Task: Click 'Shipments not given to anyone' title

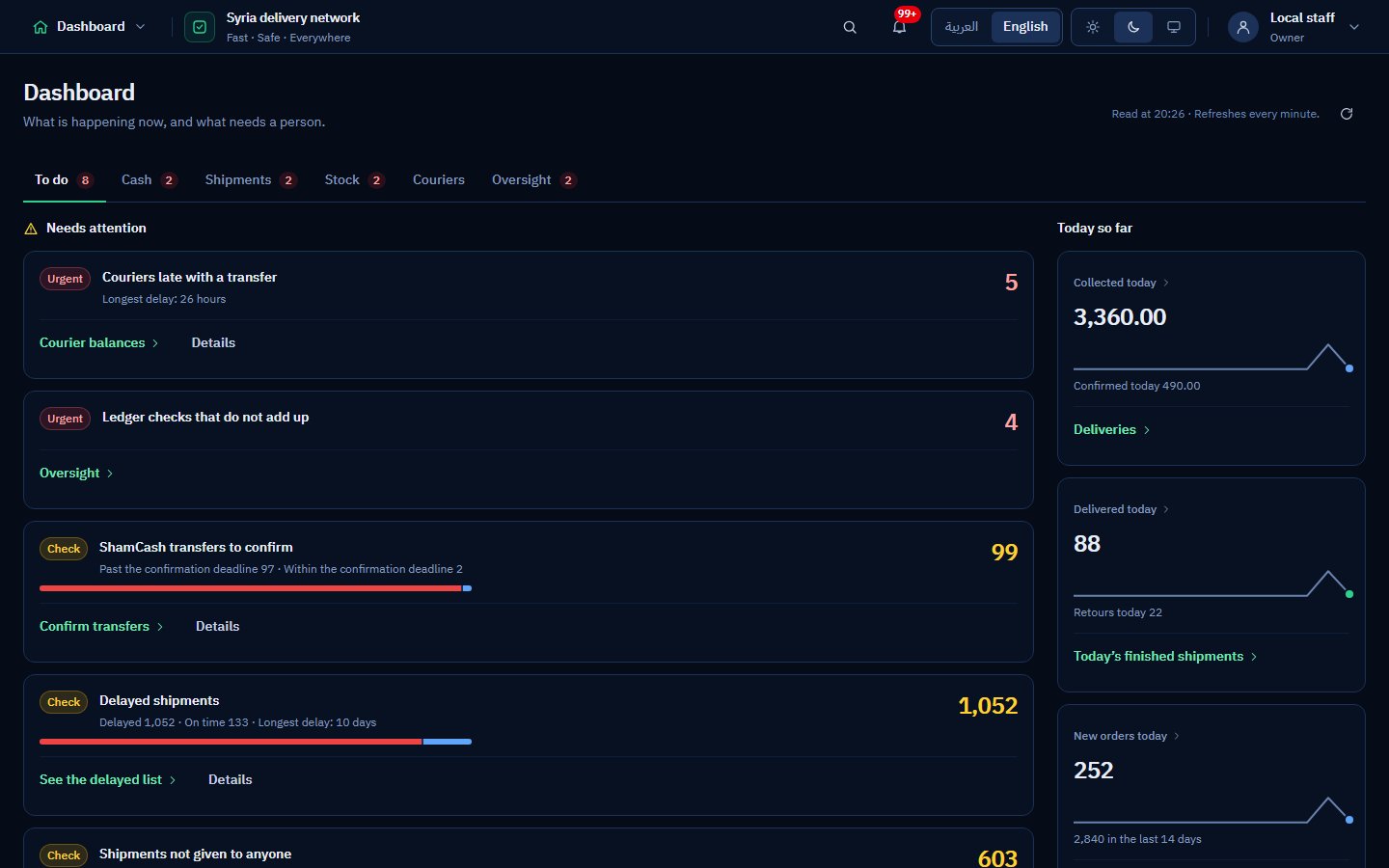Action: [195, 854]
